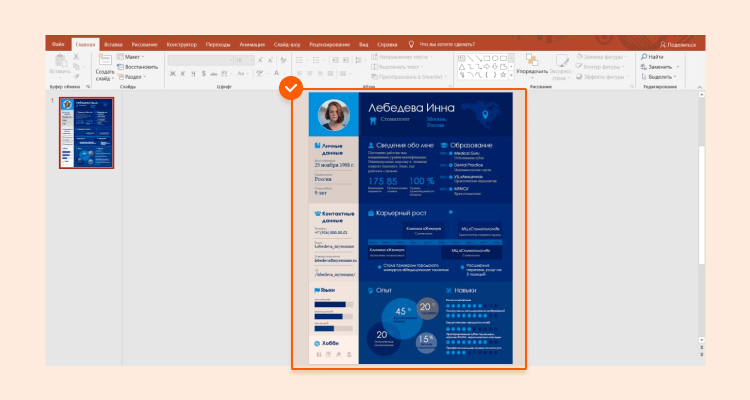Click the Найти find button
The height and width of the screenshot is (400, 750).
[652, 57]
